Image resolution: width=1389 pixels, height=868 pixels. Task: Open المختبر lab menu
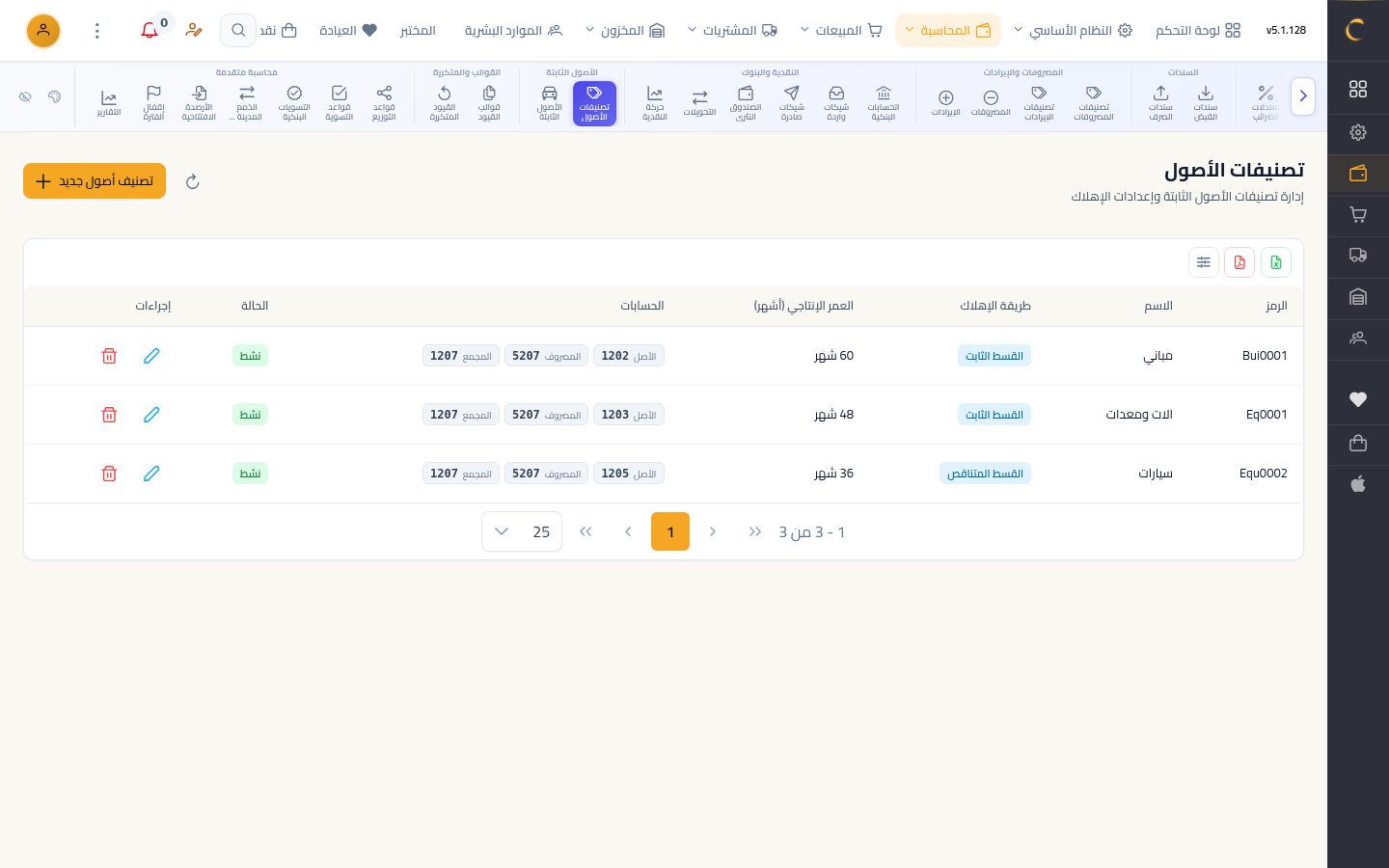[418, 31]
